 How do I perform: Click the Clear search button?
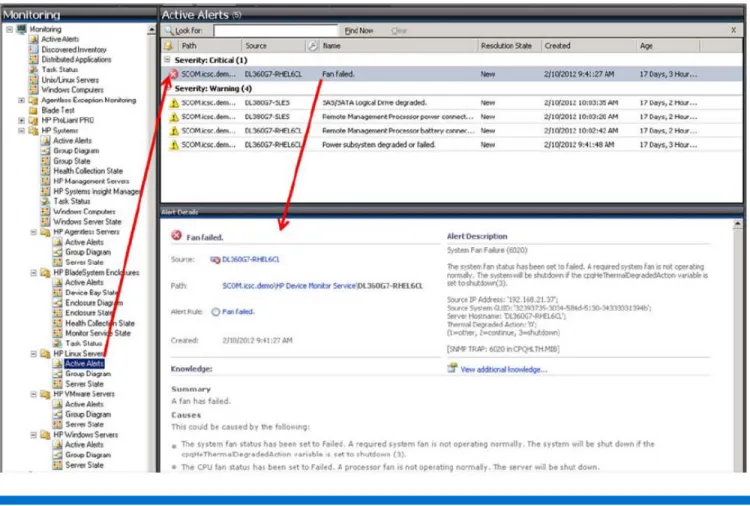[x=398, y=31]
